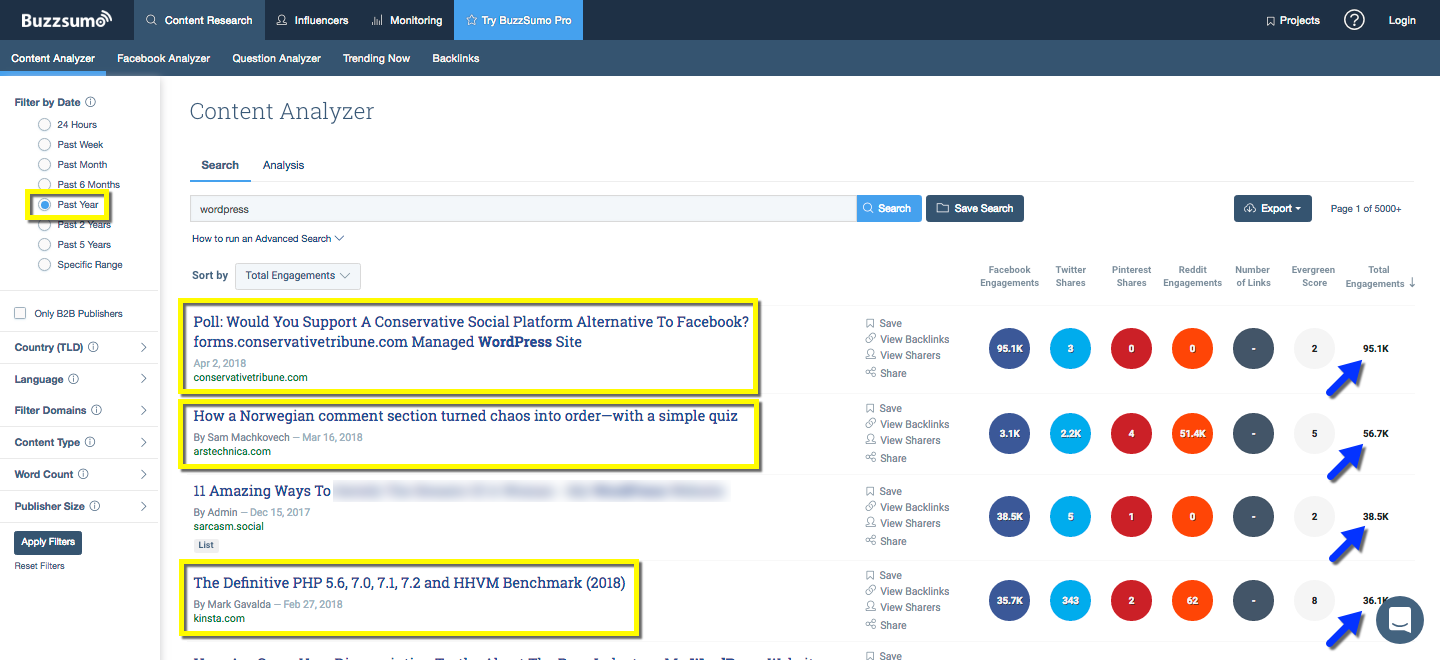Click the Content Type info icon
The height and width of the screenshot is (660, 1440).
pyautogui.click(x=90, y=442)
